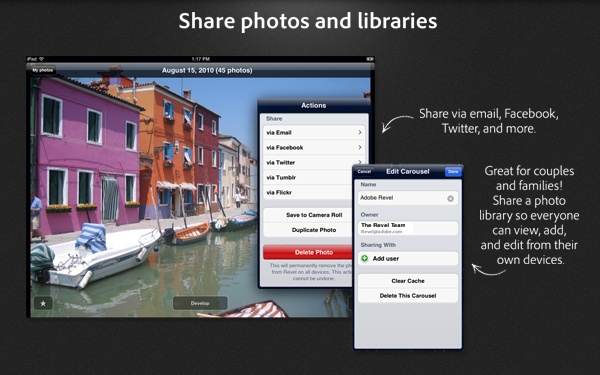Choose Duplicate Photo
600x375 pixels.
click(308, 230)
